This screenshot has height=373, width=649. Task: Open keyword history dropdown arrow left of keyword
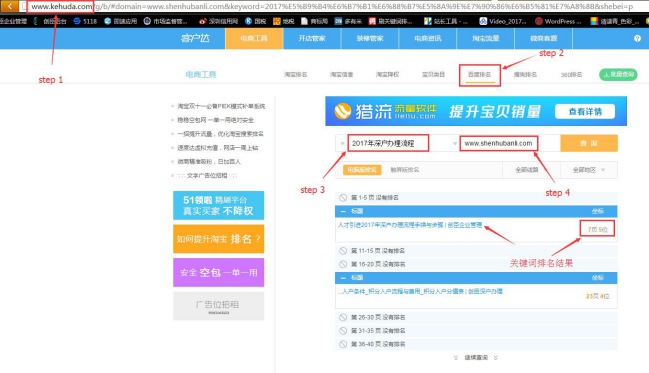(342, 144)
